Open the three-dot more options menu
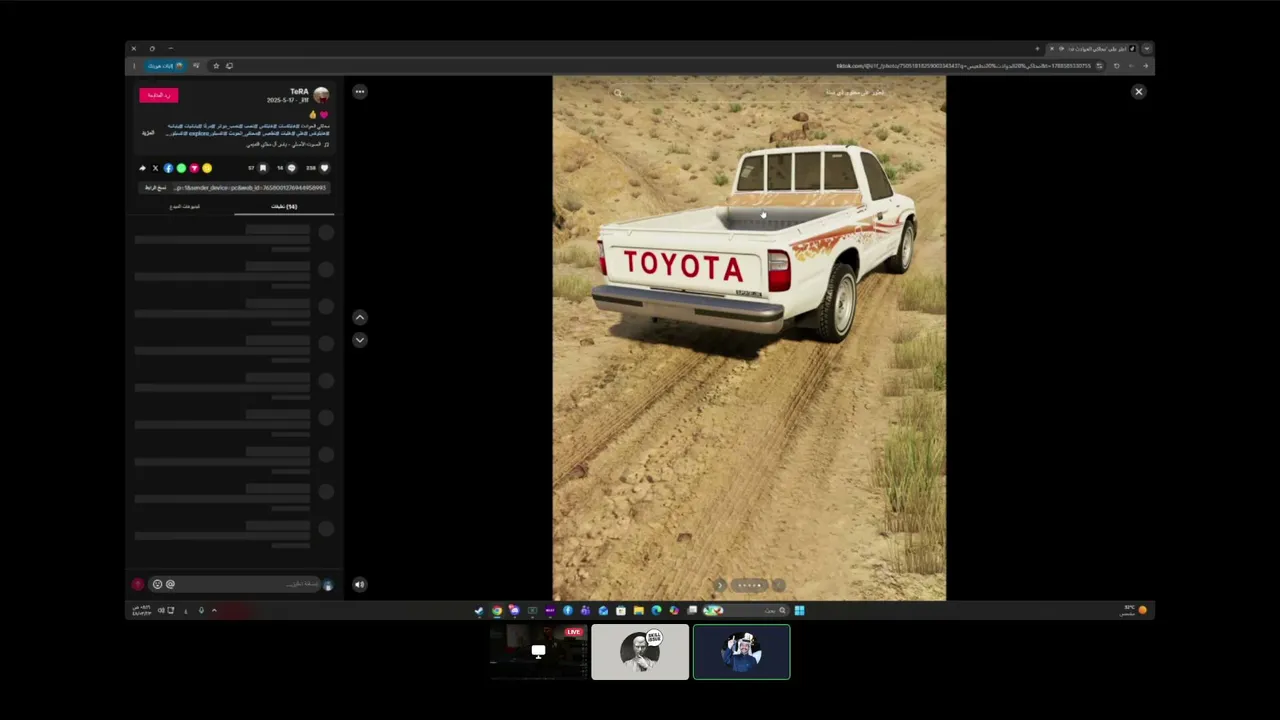This screenshot has width=1280, height=720. (360, 92)
